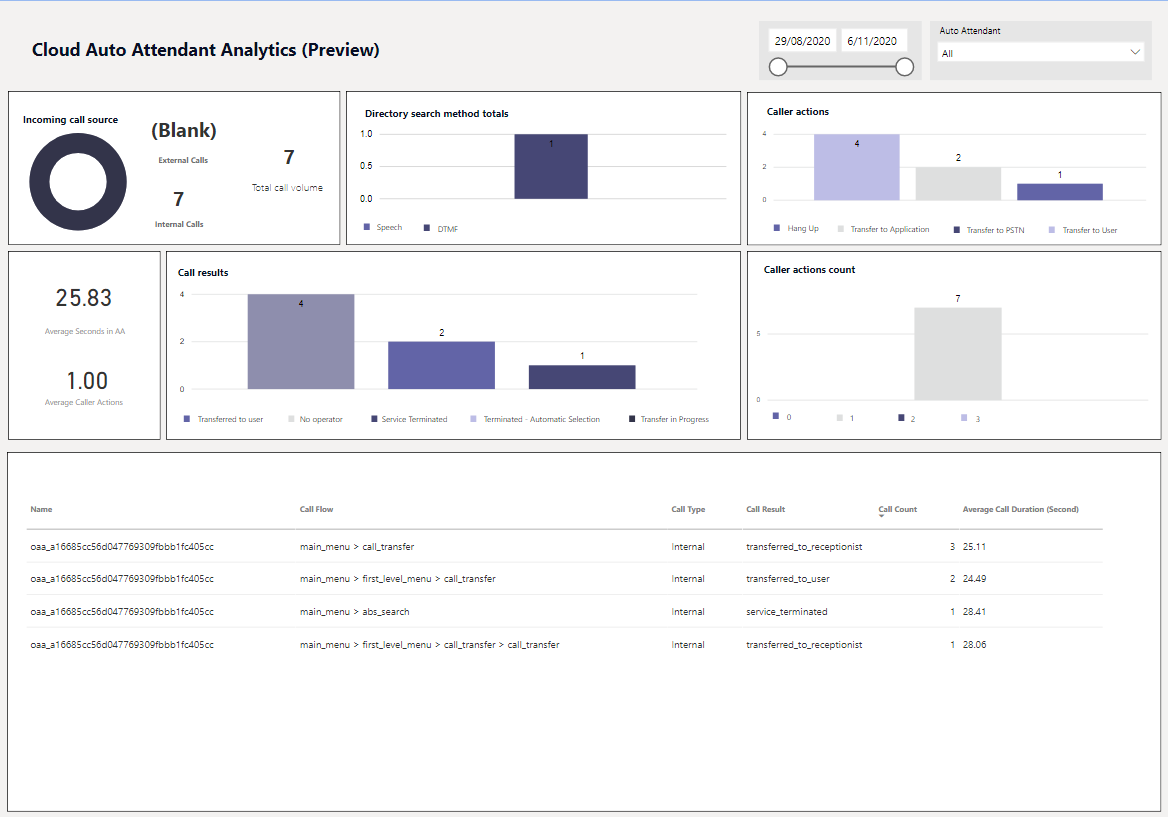Select legend item 2 in Caller actions count

tap(907, 418)
